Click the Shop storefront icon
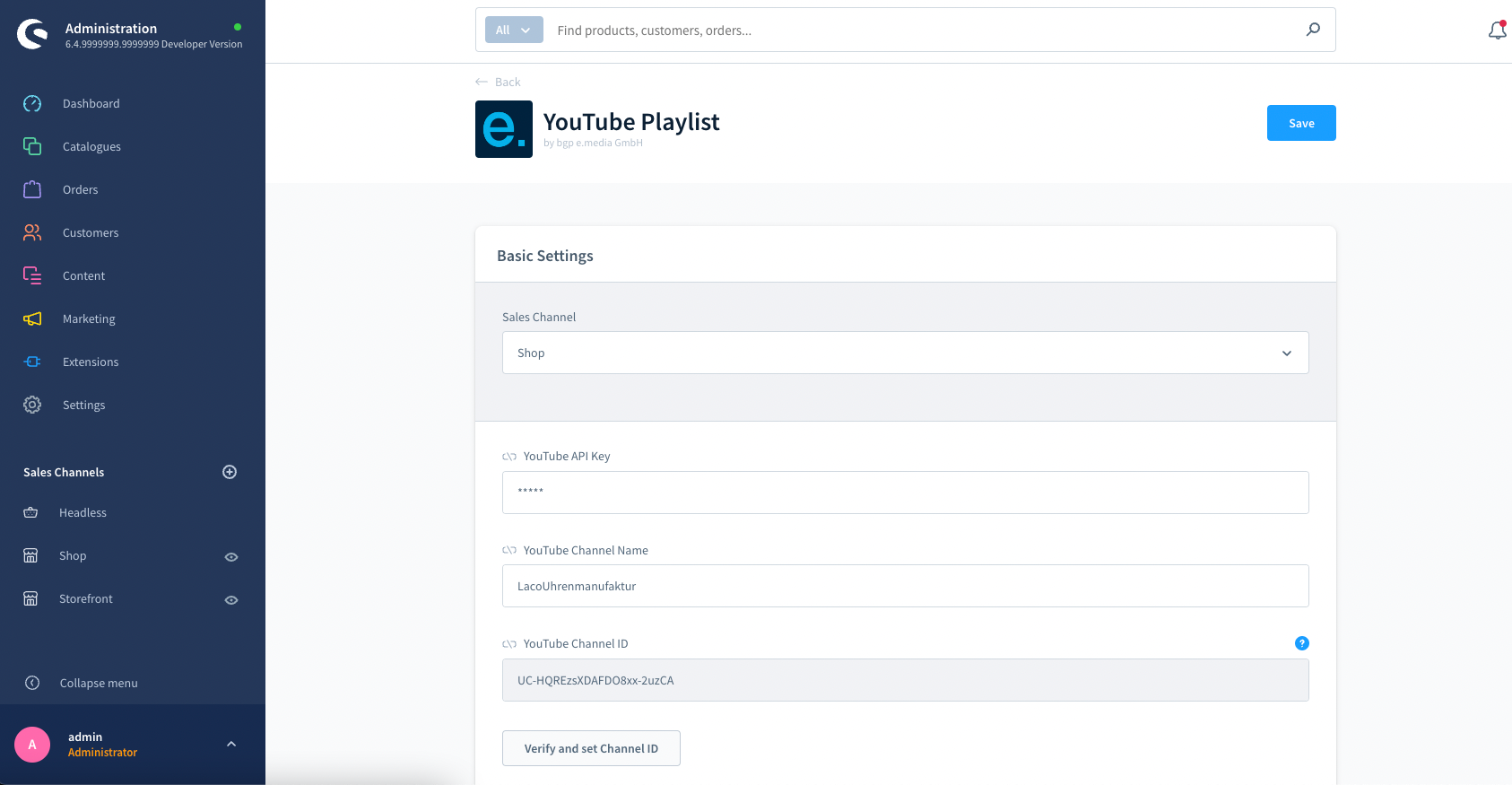Image resolution: width=1512 pixels, height=785 pixels. 30,555
